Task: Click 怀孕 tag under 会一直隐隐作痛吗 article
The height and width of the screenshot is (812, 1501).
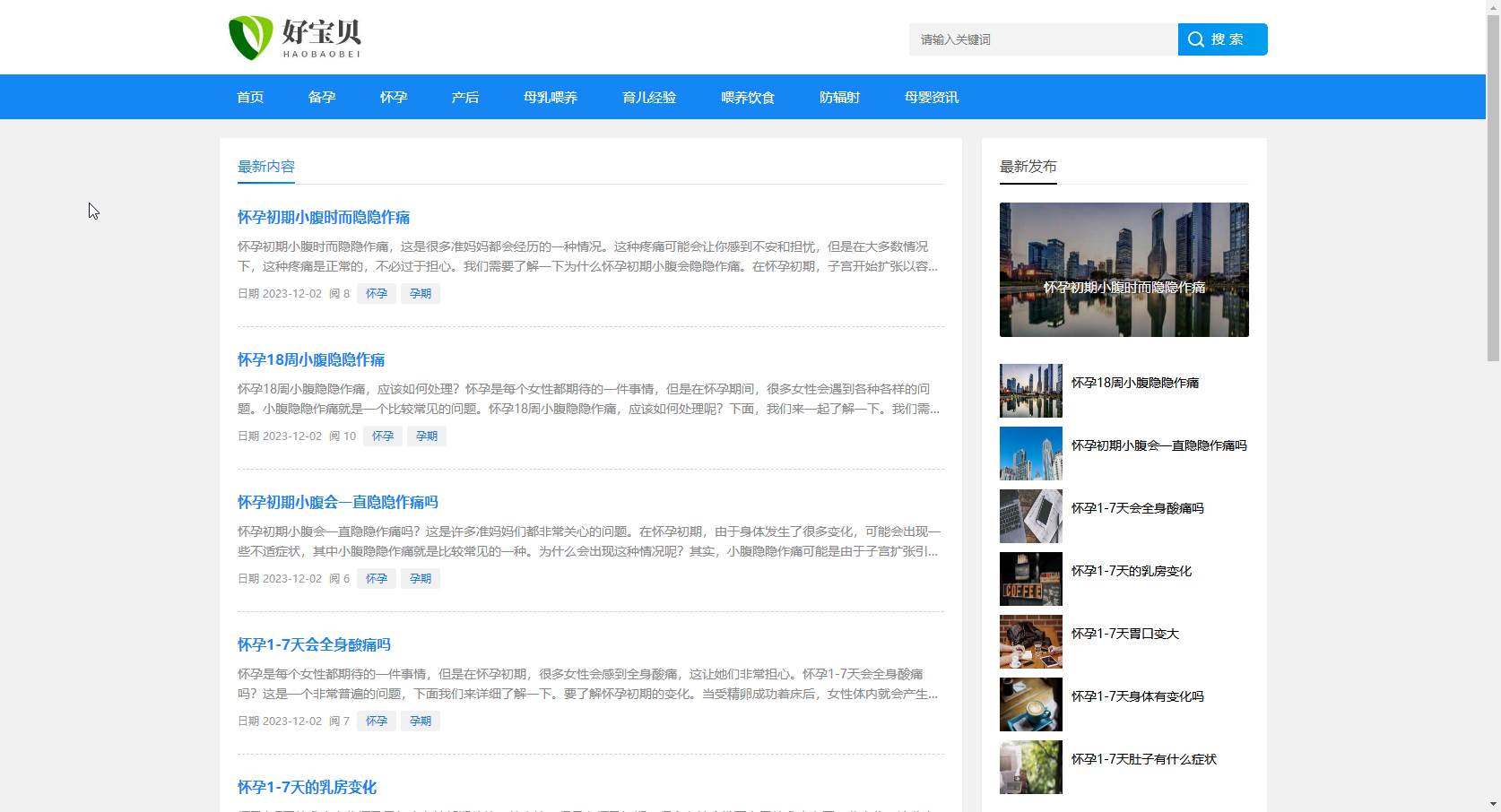Action: tap(377, 578)
